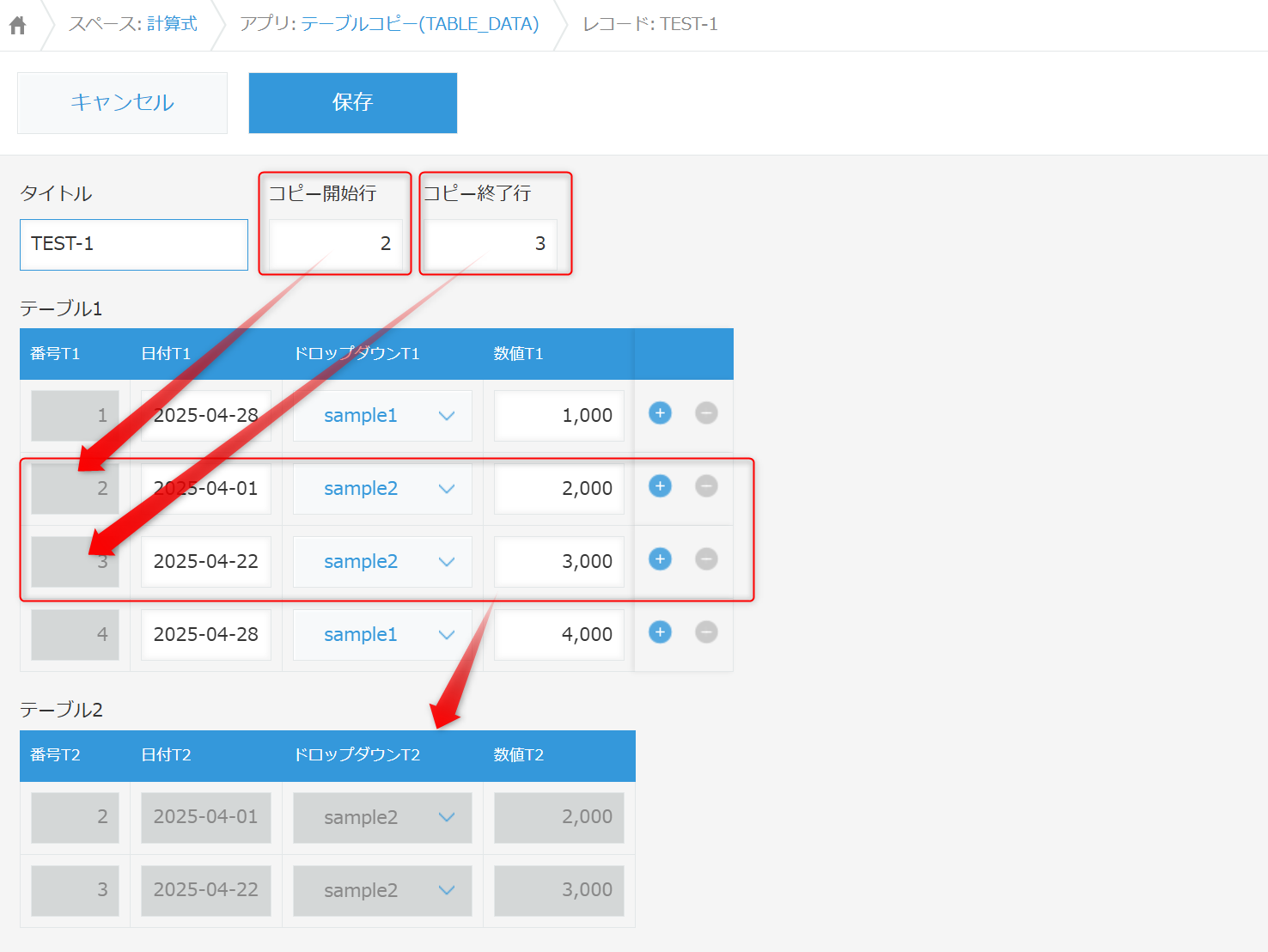This screenshot has width=1268, height=952.
Task: Open the テーブルコピー(TABLE_DATA) app link
Action: tap(420, 24)
